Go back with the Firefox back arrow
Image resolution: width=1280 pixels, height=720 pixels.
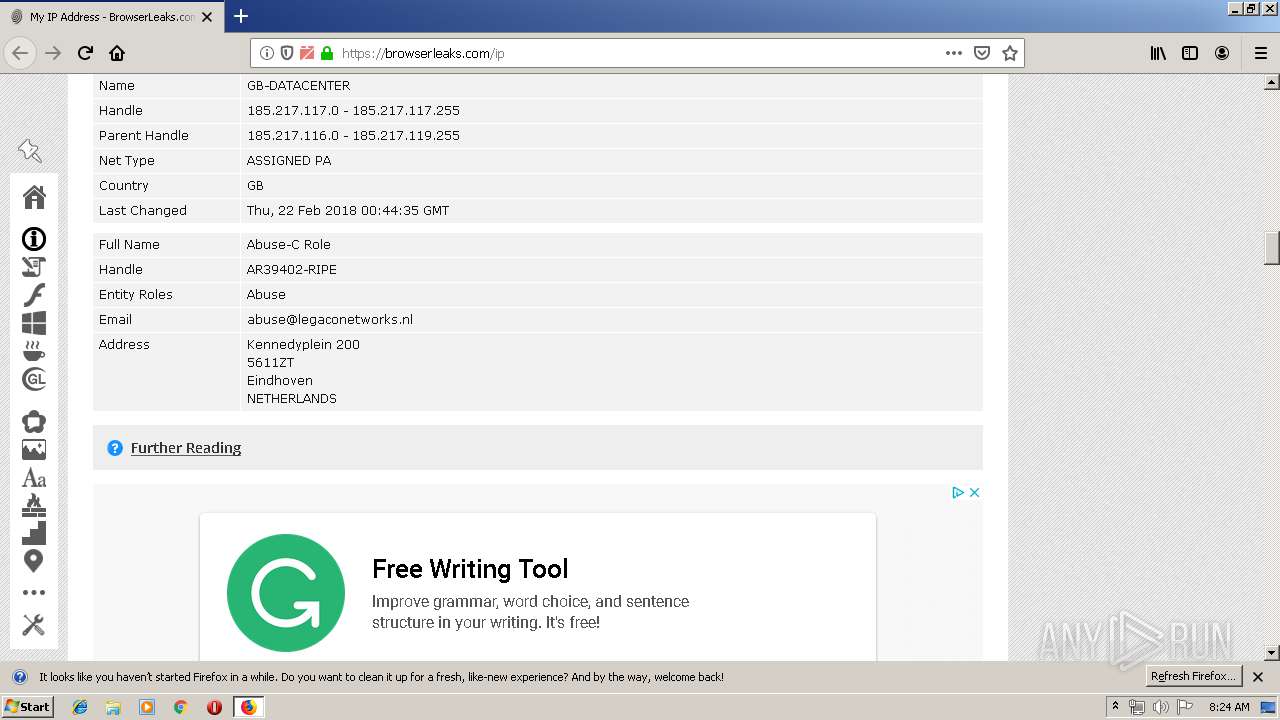(20, 53)
